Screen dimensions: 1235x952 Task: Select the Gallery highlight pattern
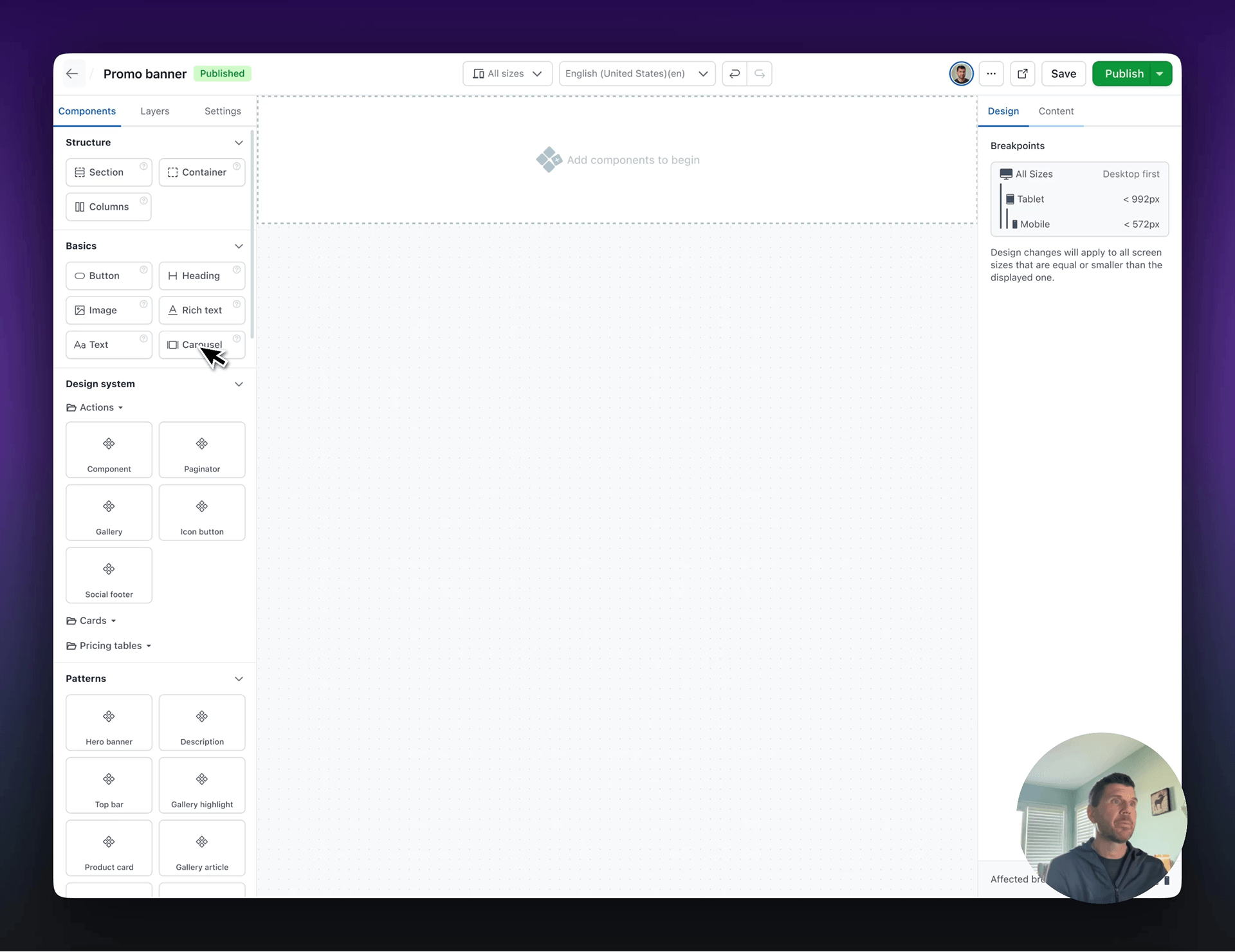(202, 785)
